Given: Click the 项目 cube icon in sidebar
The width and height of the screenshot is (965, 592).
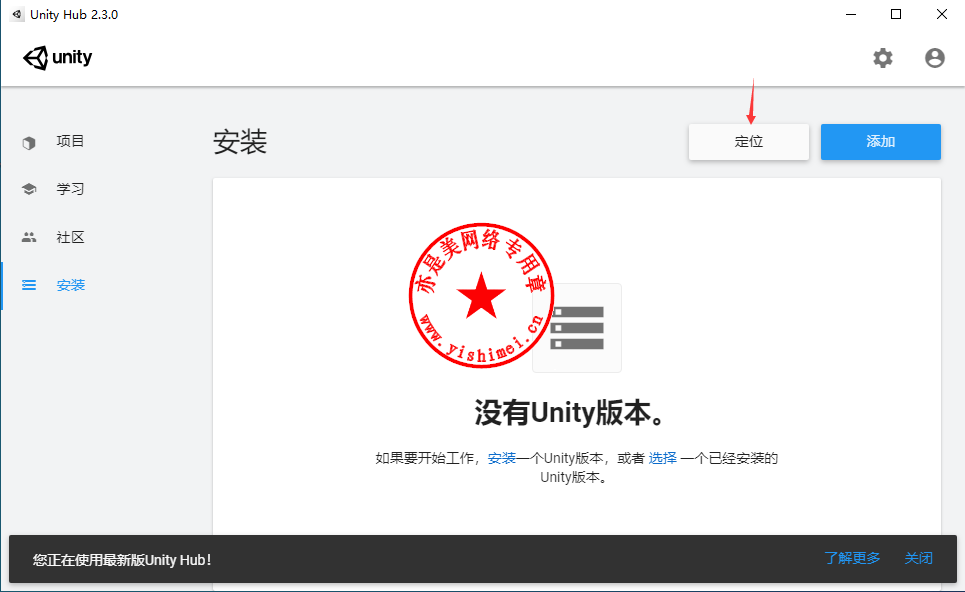Looking at the screenshot, I should (x=29, y=143).
